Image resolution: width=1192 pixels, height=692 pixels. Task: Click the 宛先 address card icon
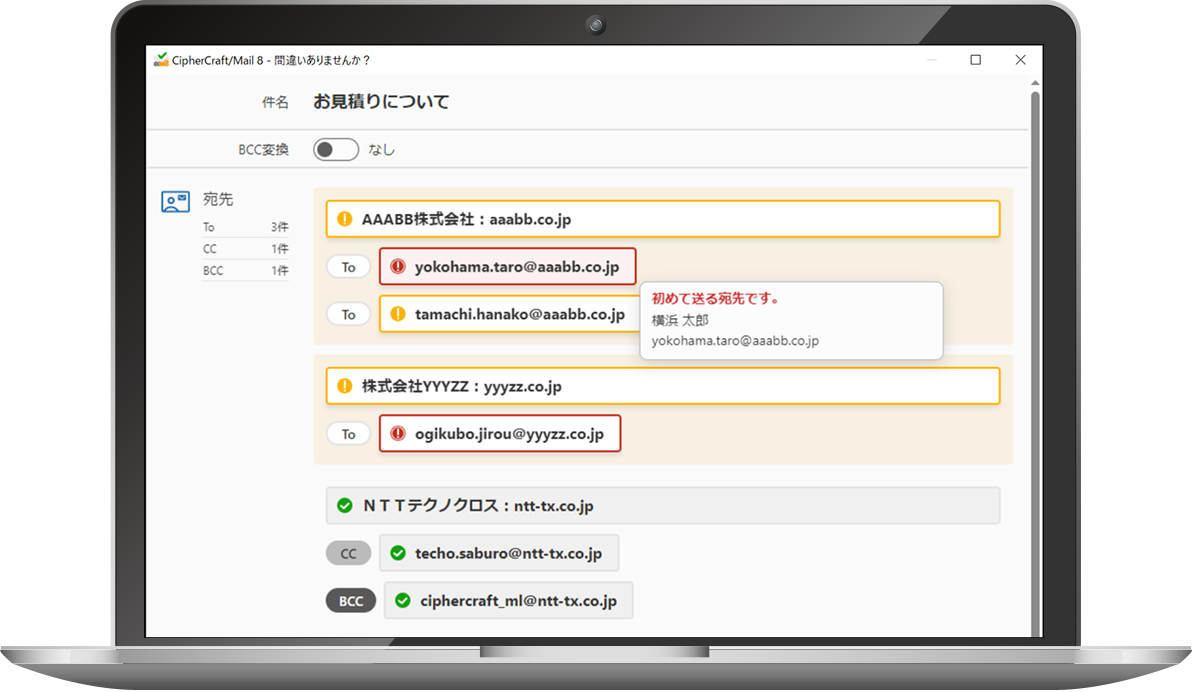(x=176, y=202)
